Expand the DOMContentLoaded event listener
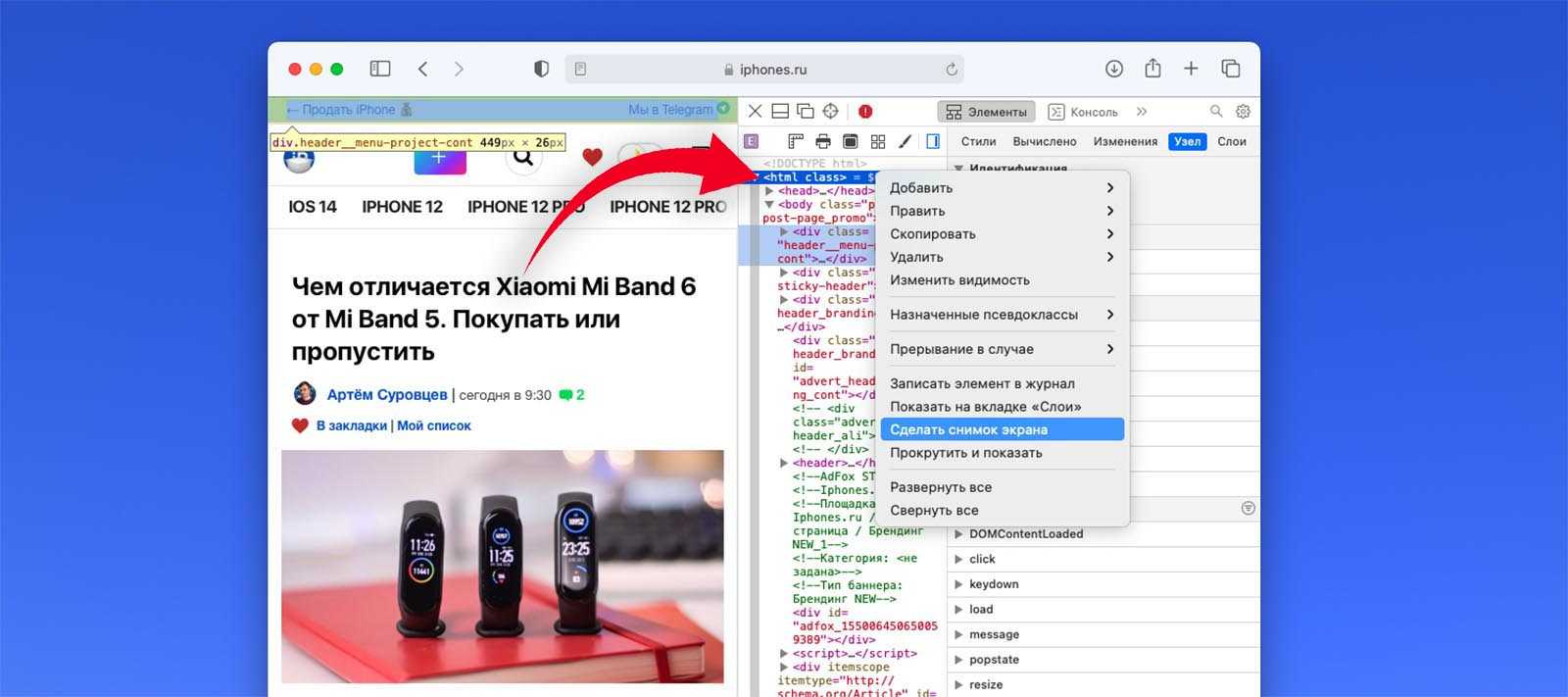This screenshot has width=1568, height=697. (959, 534)
